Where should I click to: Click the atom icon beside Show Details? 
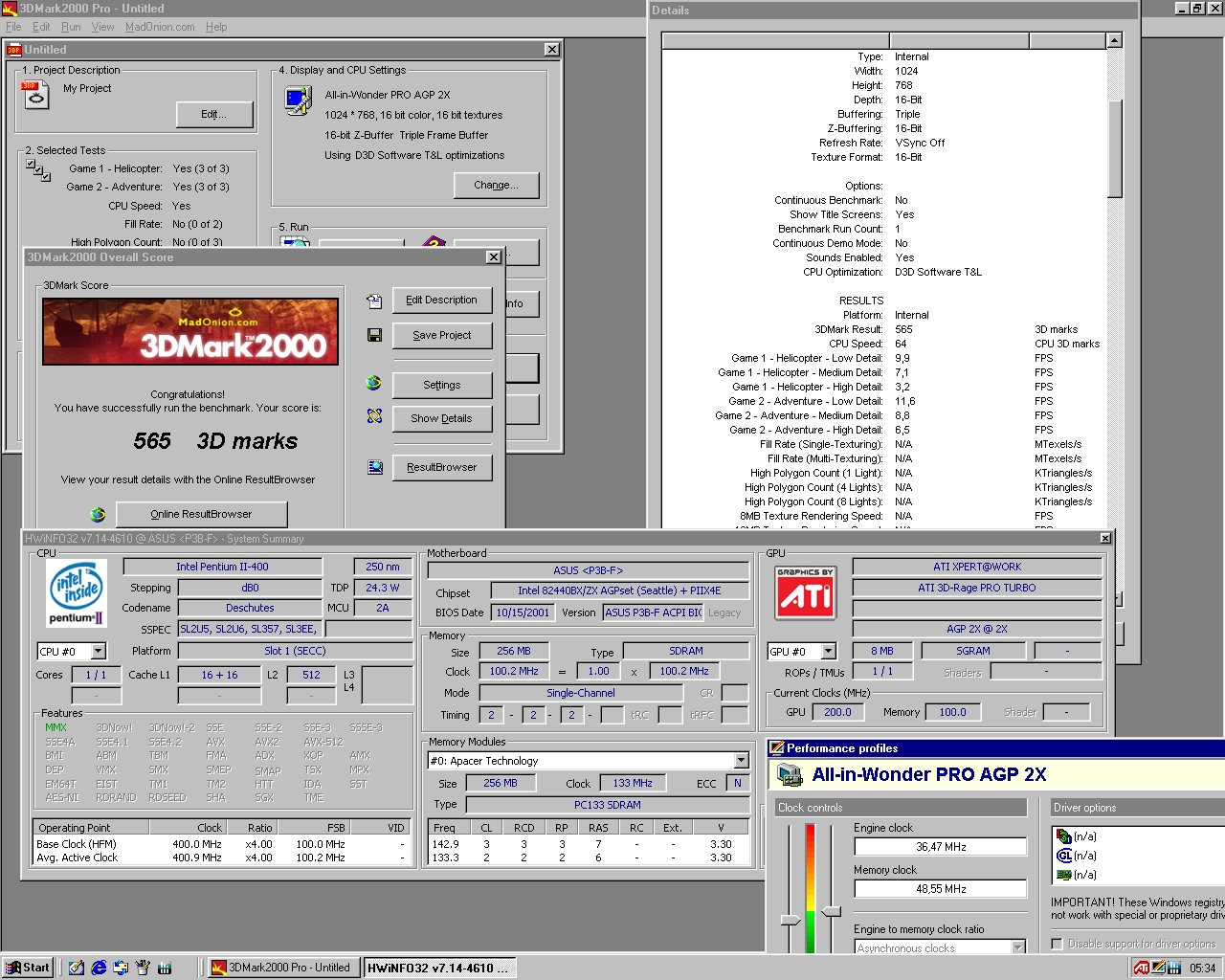click(x=374, y=416)
